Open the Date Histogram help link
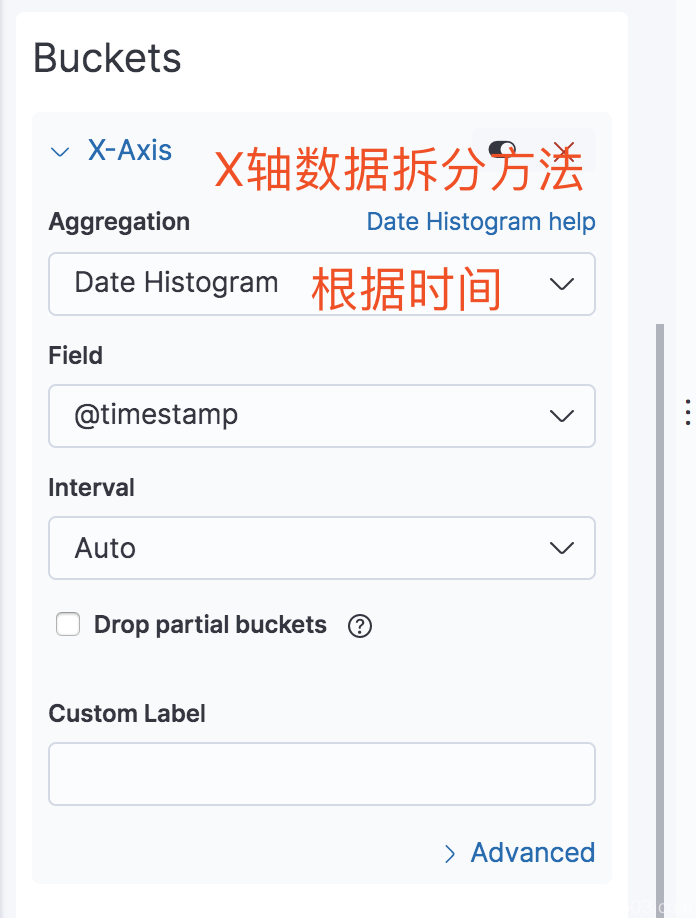Viewport: 696px width, 918px height. tap(481, 222)
